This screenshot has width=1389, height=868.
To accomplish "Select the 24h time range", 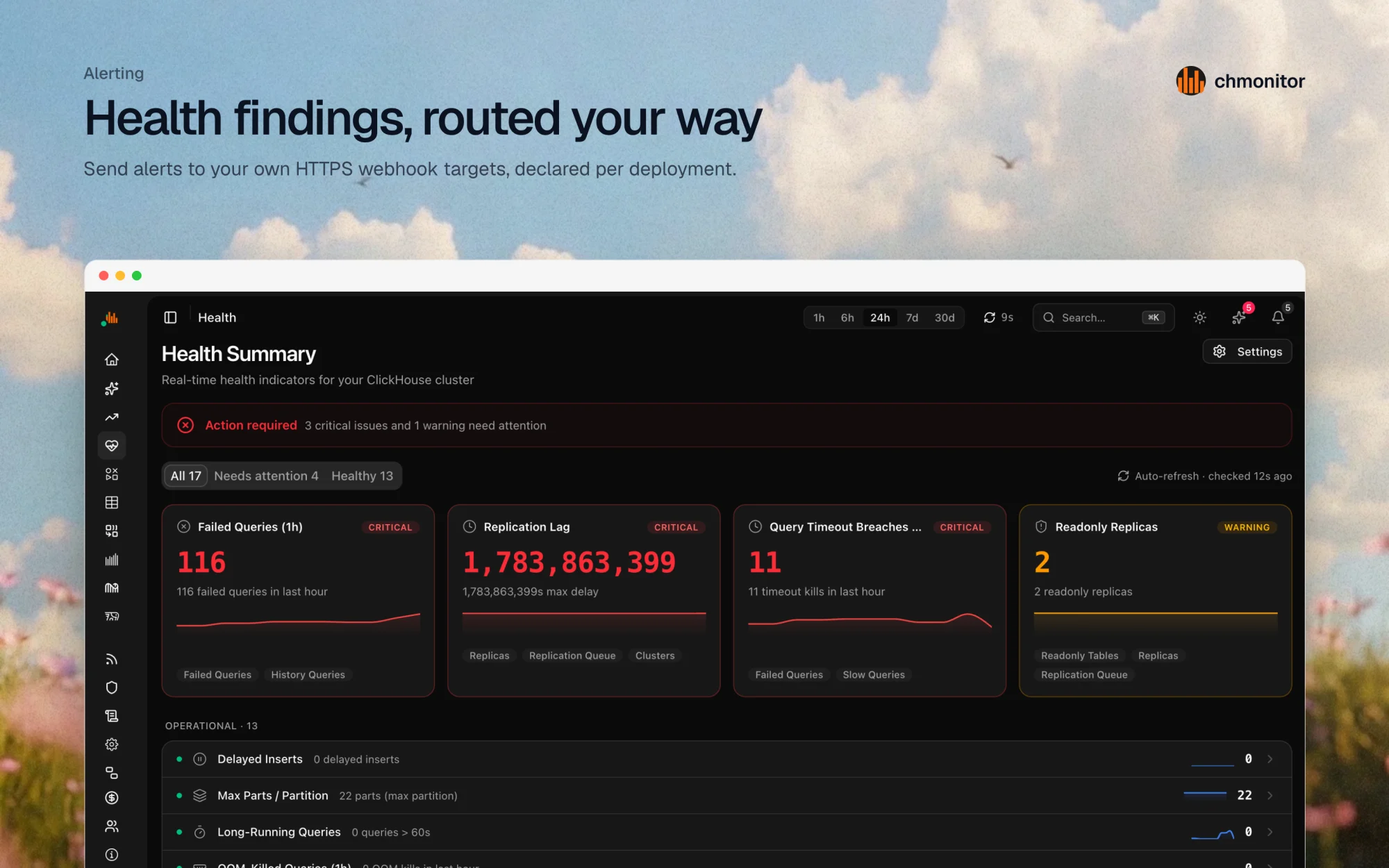I will coord(880,317).
